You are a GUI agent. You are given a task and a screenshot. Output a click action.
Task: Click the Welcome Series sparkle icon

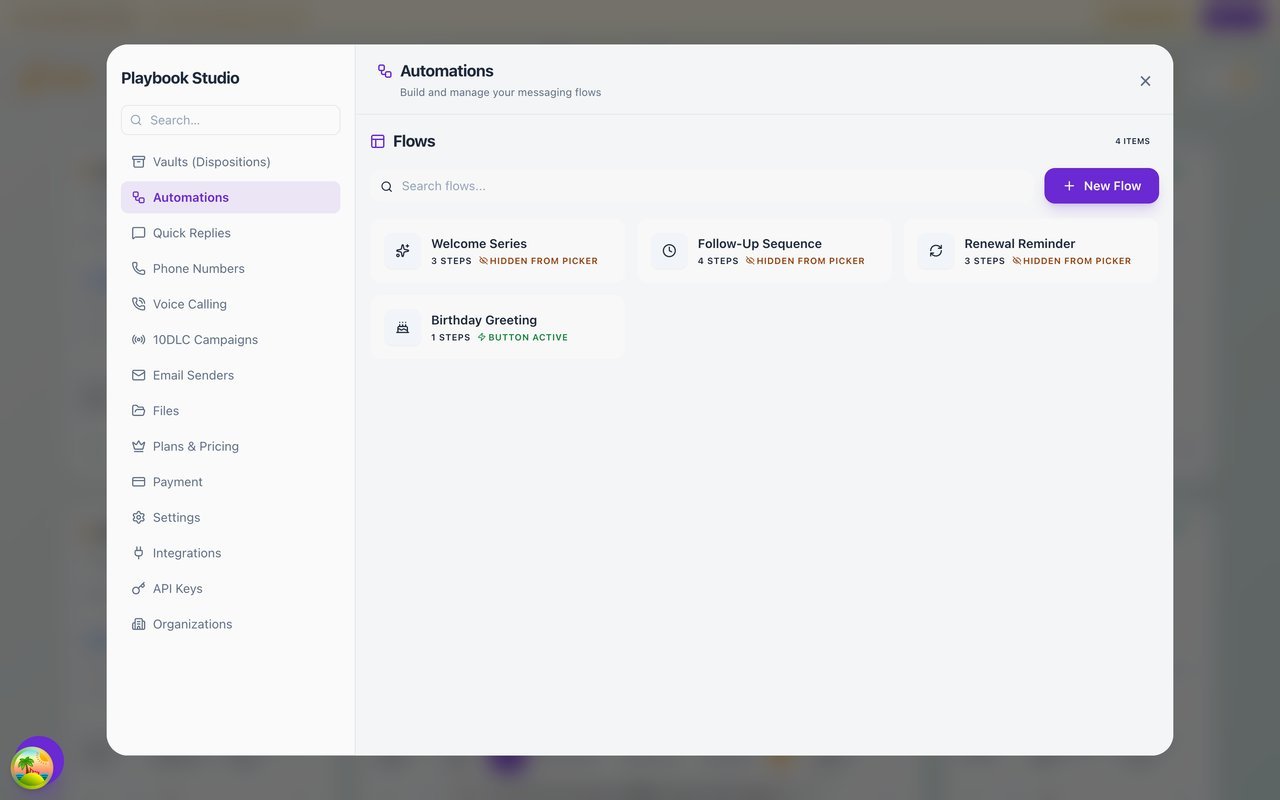pyautogui.click(x=402, y=251)
